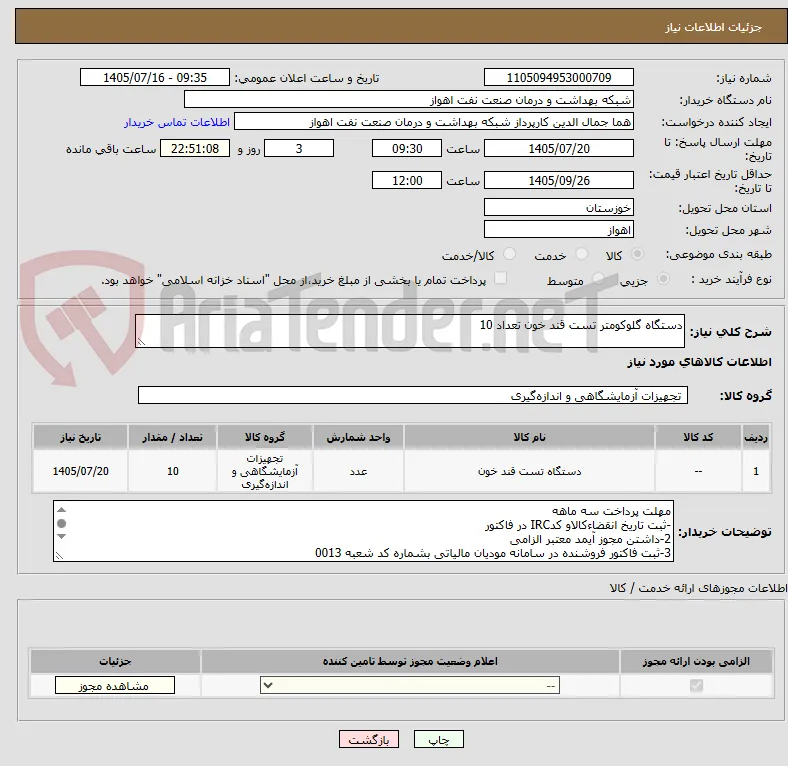Click the شهر field showing اهواز

tap(558, 229)
